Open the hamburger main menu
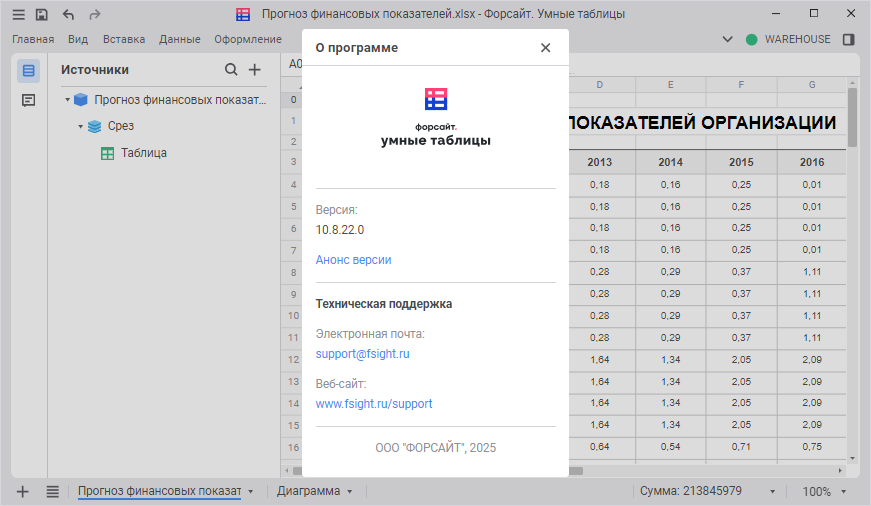 (x=18, y=14)
